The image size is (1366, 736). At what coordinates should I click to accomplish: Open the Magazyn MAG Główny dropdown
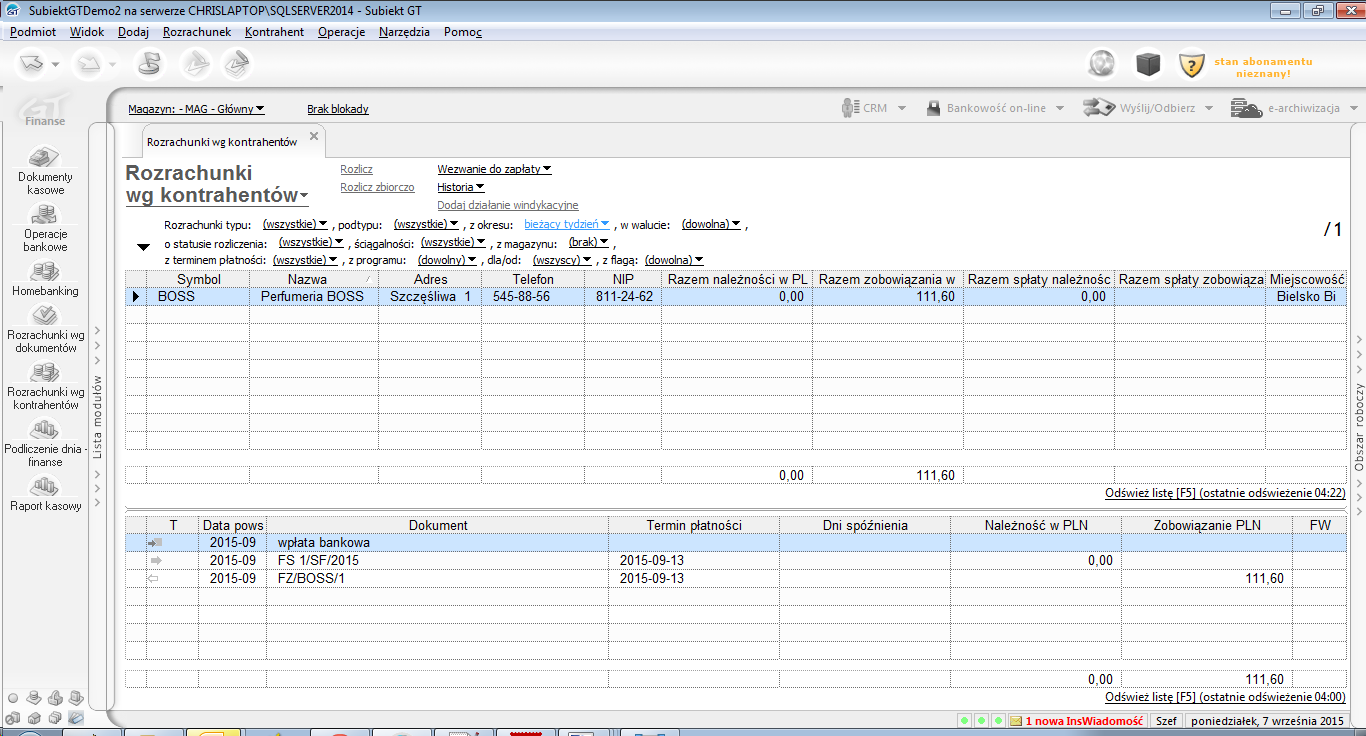point(196,109)
